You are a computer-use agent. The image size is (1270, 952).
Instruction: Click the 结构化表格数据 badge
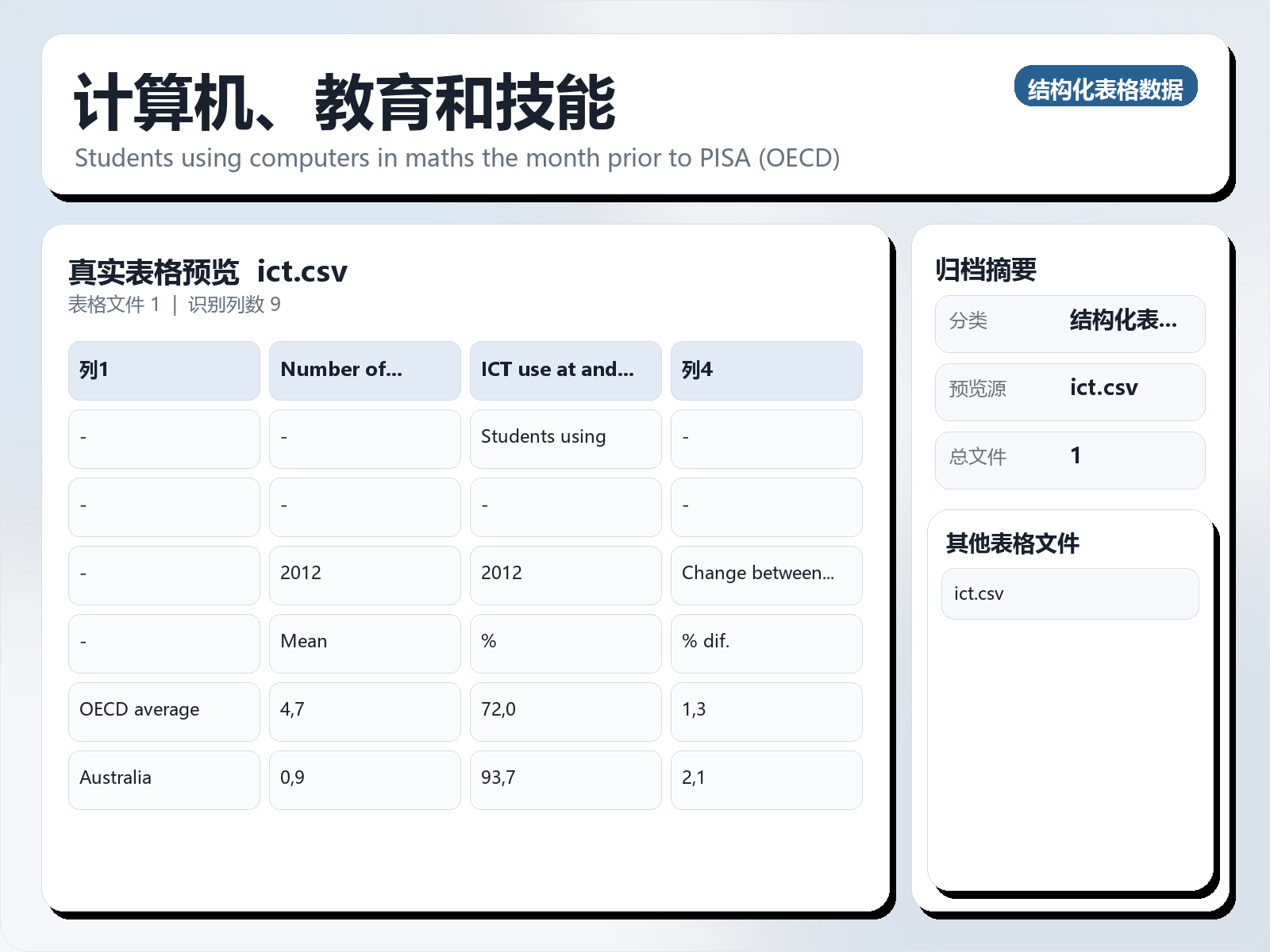[1106, 88]
